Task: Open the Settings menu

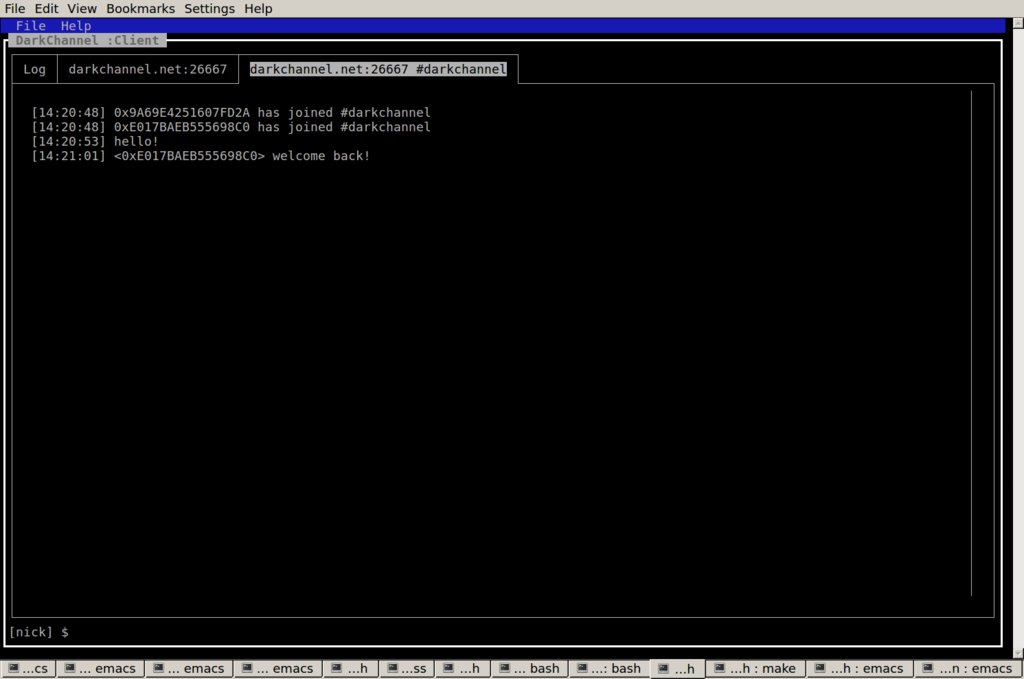Action: tap(209, 8)
